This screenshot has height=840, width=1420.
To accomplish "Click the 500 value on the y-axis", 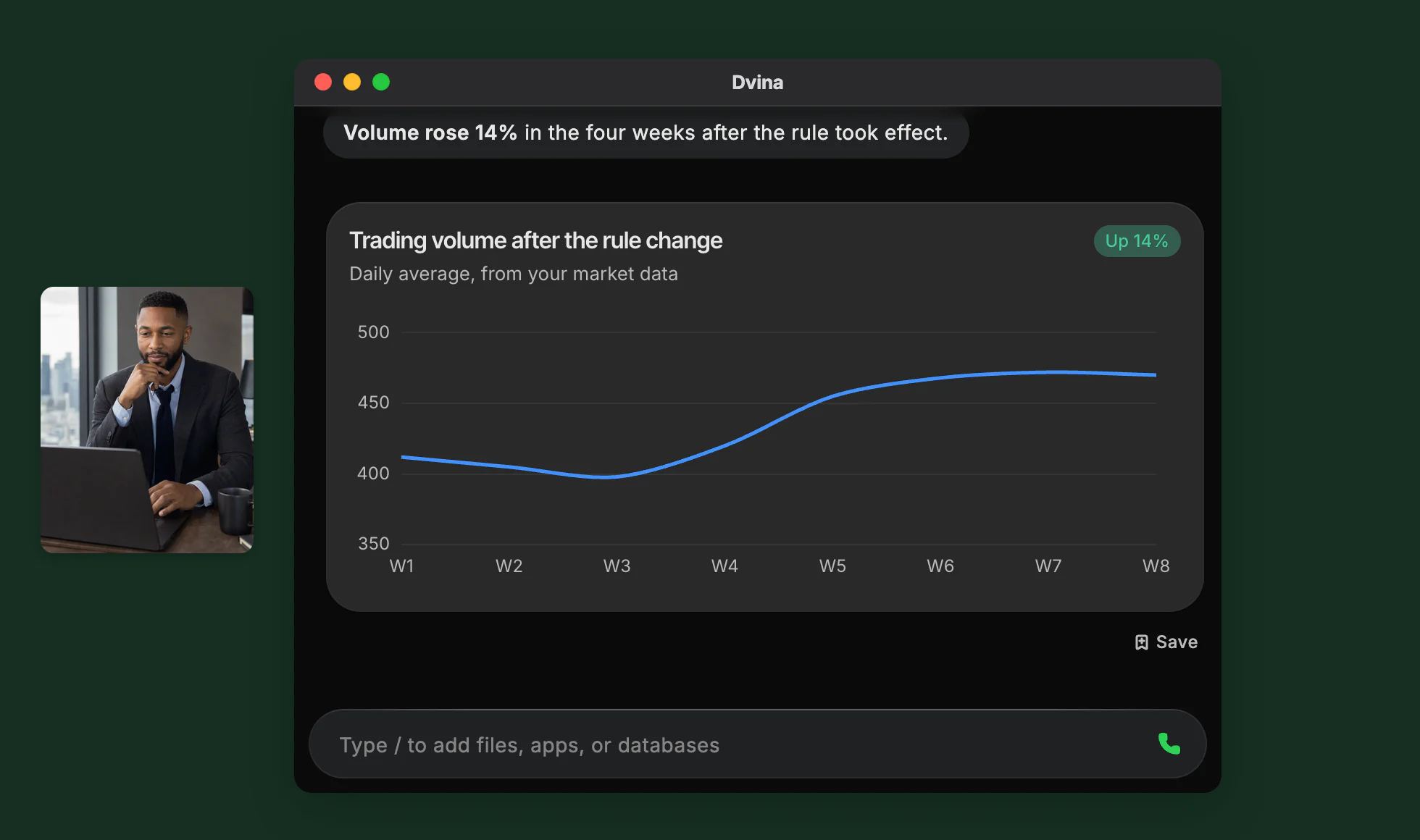I will [373, 332].
